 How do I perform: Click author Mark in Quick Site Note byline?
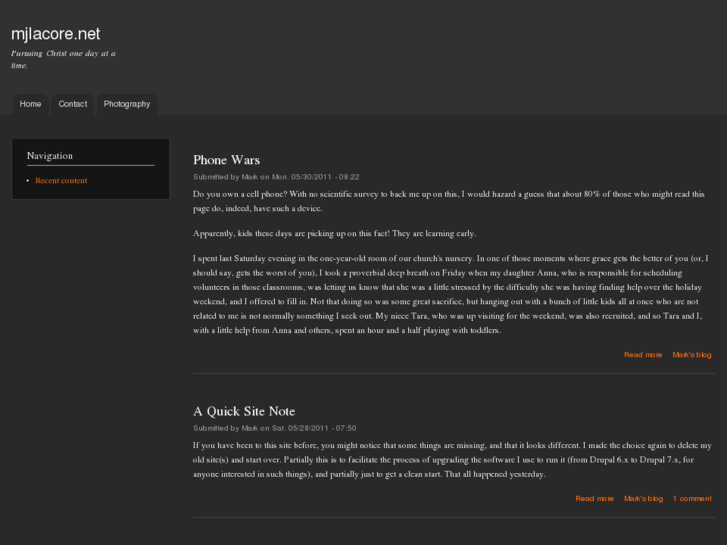[x=250, y=428]
